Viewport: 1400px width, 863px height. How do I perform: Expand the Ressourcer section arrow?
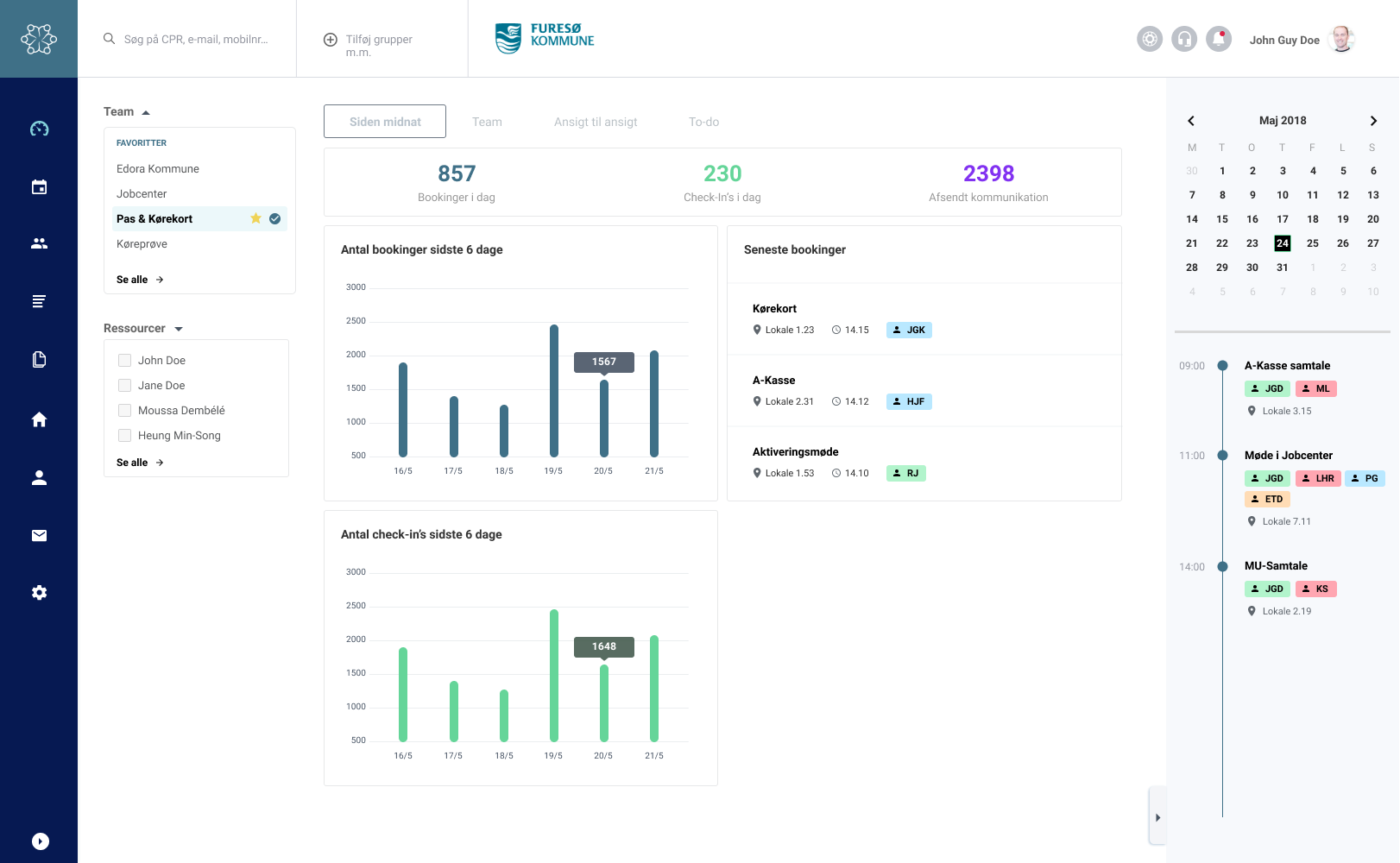pos(179,329)
